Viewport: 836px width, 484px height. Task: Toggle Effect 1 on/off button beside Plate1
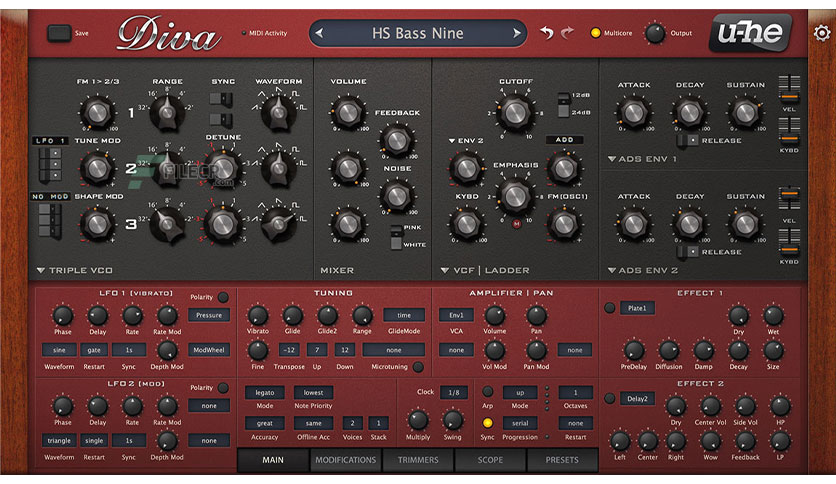pyautogui.click(x=609, y=308)
